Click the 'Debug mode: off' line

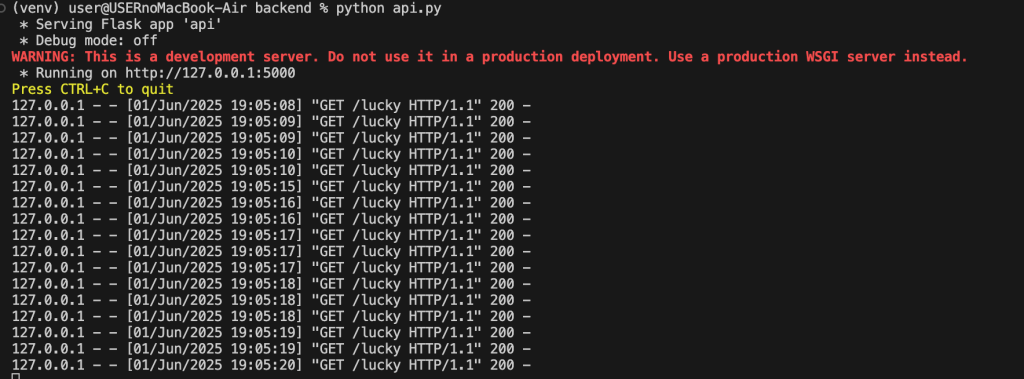pos(88,41)
